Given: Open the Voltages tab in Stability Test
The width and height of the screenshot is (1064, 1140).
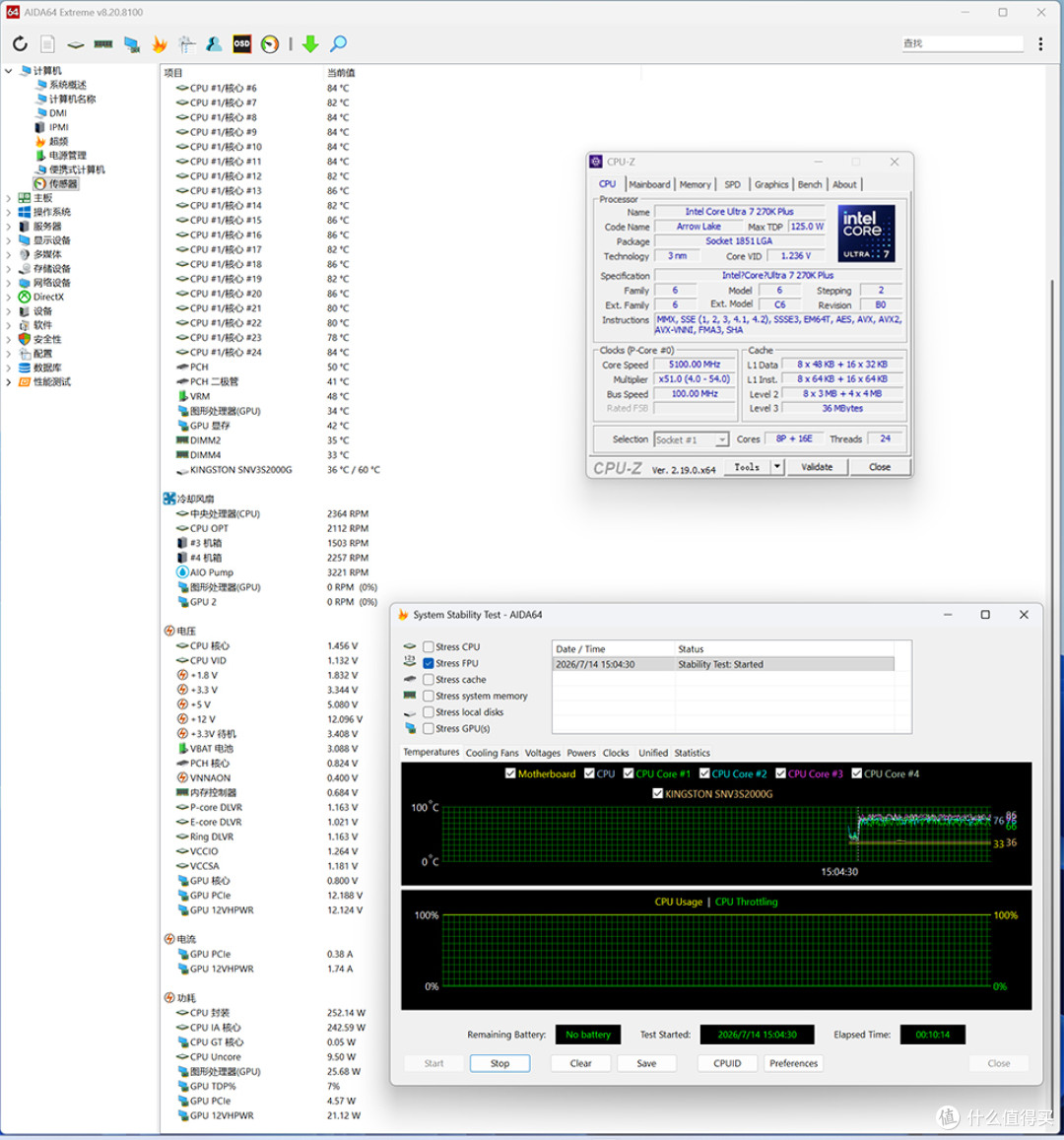Looking at the screenshot, I should coord(543,753).
